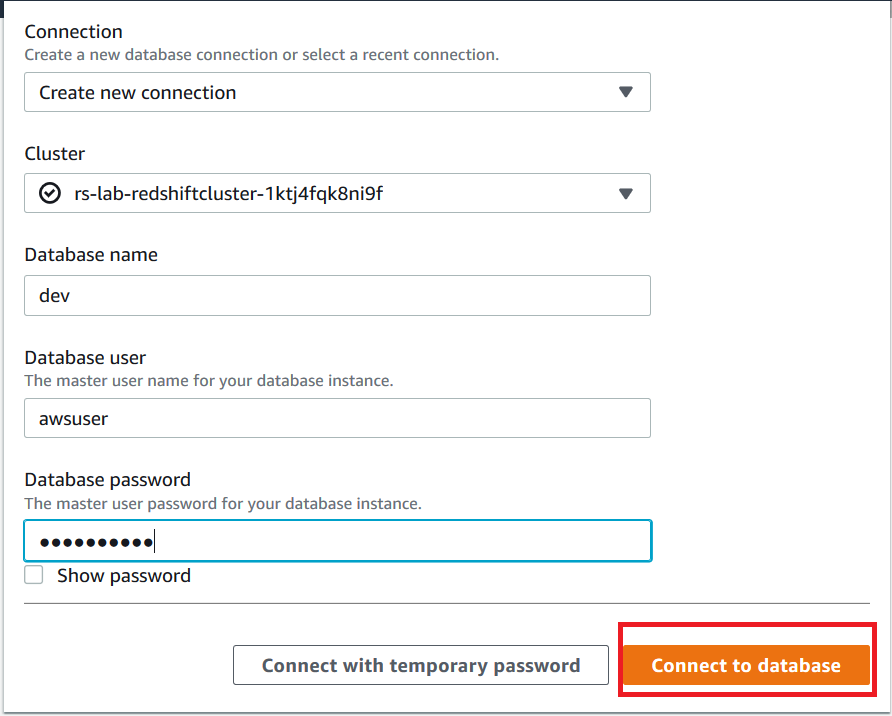This screenshot has width=892, height=716.
Task: Click the rs-lab-redshiftcluster cluster name
Action: pyautogui.click(x=229, y=194)
